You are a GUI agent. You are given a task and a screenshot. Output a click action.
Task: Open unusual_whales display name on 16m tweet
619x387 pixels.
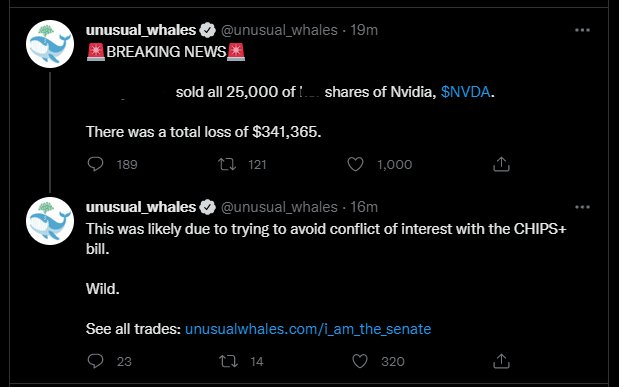pos(141,207)
